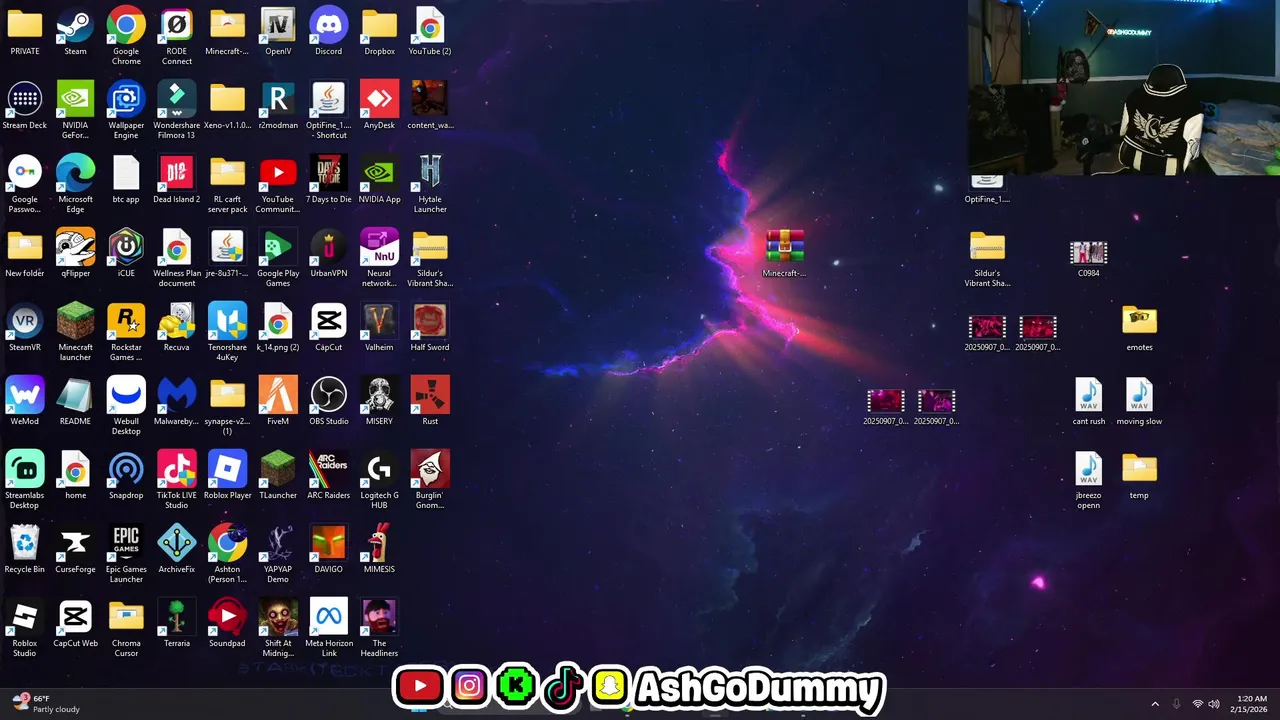Open the Meta Horizon Link shortcut

pos(329,628)
